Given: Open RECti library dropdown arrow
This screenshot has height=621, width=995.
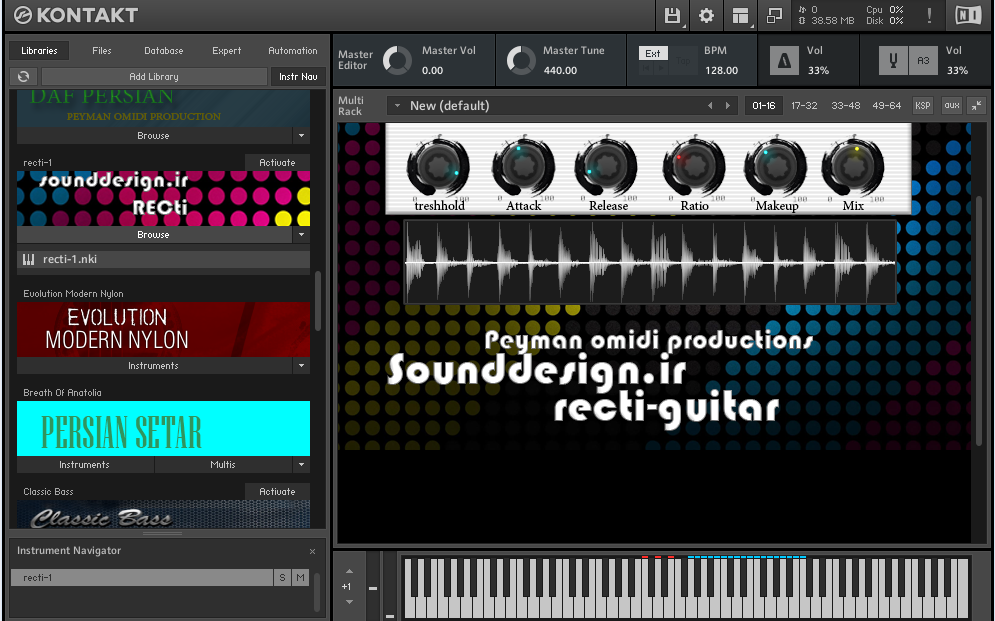Looking at the screenshot, I should point(301,235).
